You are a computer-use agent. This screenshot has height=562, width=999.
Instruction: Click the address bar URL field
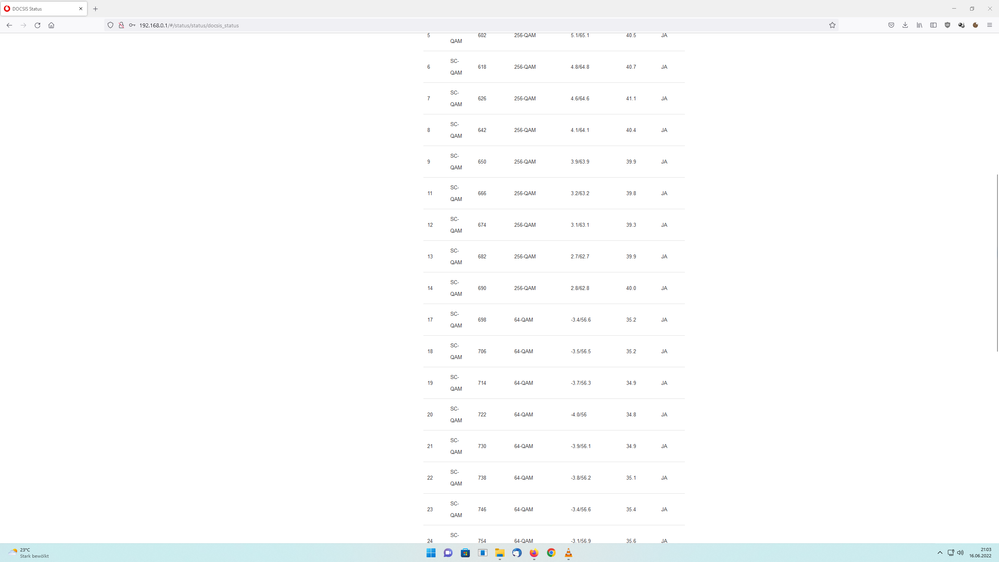[471, 25]
